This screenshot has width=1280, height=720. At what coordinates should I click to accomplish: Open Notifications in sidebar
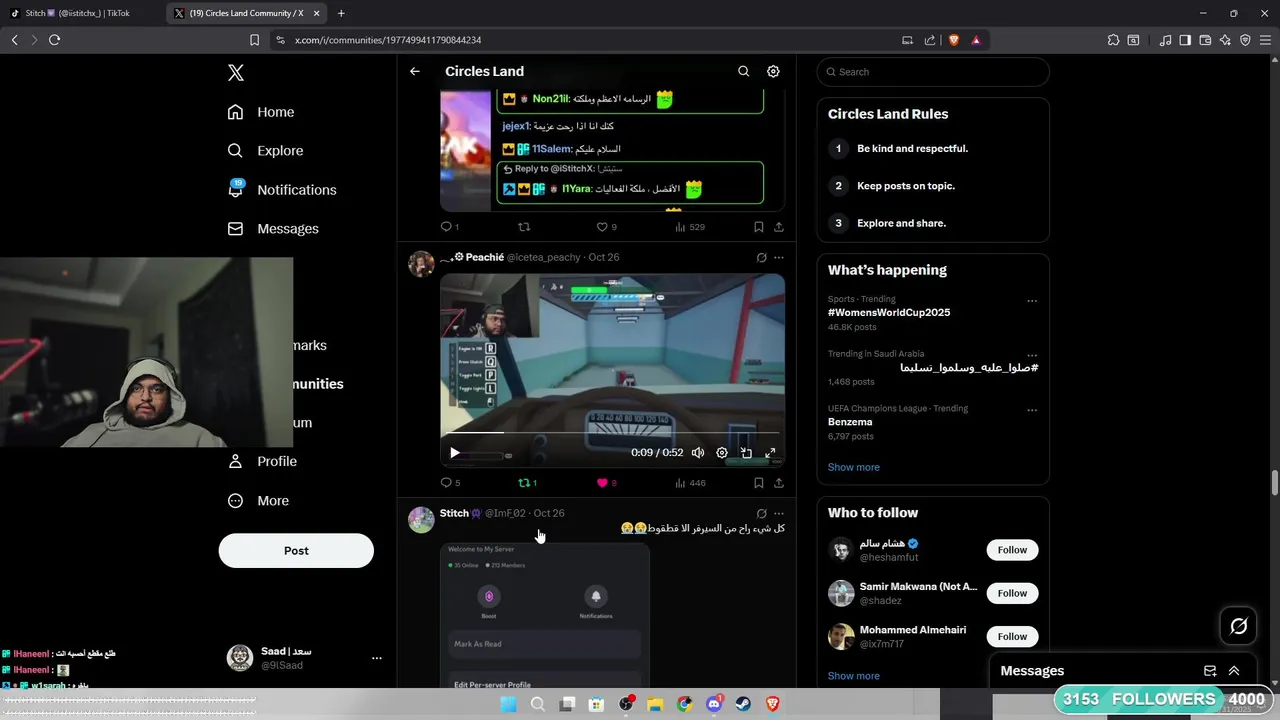pyautogui.click(x=282, y=190)
